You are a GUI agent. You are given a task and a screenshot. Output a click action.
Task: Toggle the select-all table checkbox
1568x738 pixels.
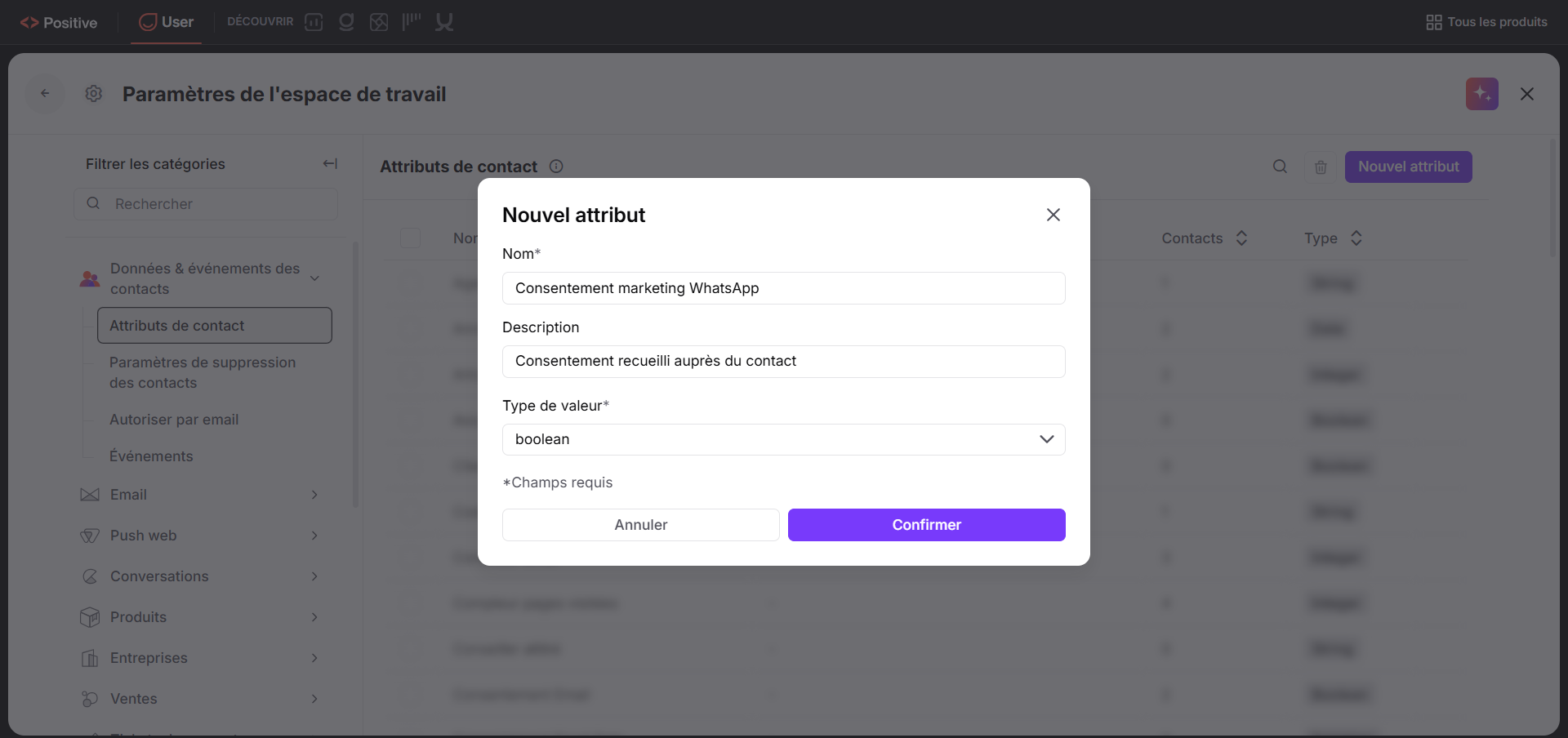[410, 238]
